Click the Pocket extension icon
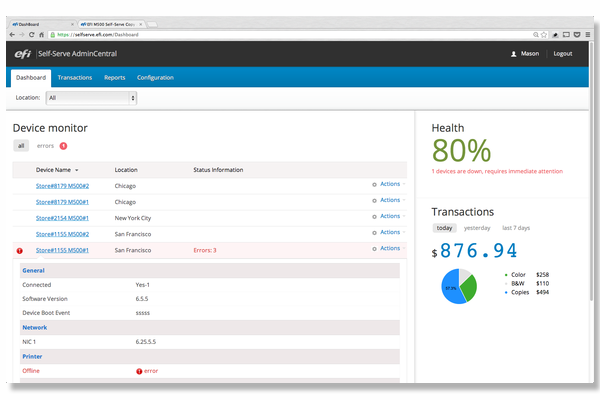This screenshot has height=400, width=600. click(577, 34)
